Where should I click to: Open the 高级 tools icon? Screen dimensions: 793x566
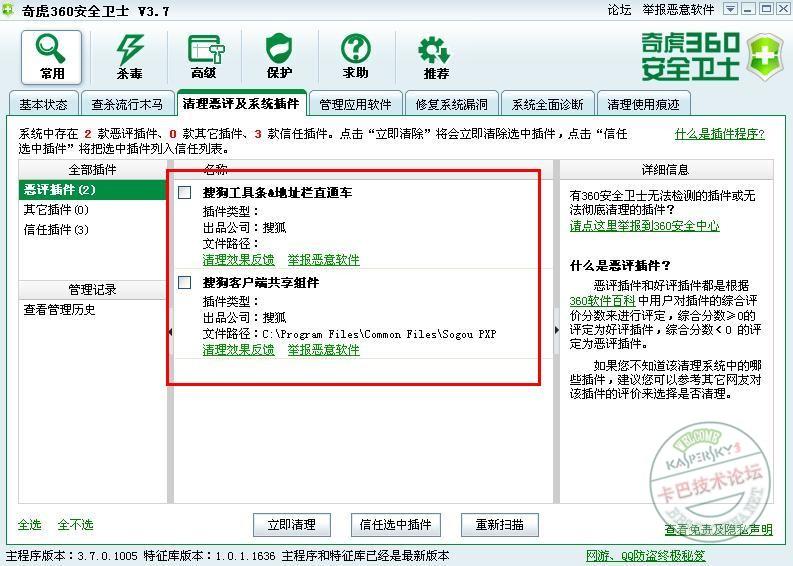[204, 57]
